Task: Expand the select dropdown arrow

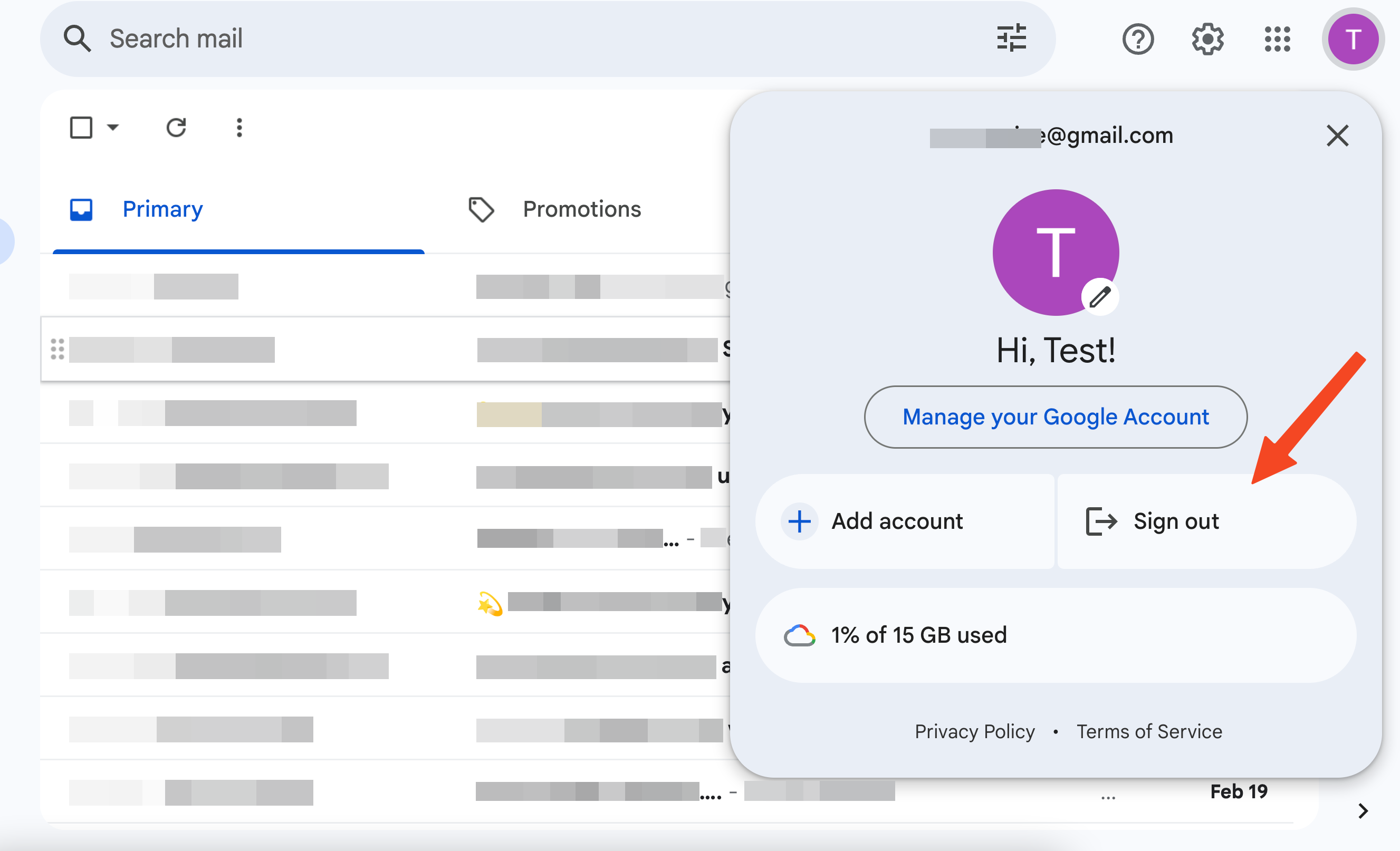Action: point(113,127)
